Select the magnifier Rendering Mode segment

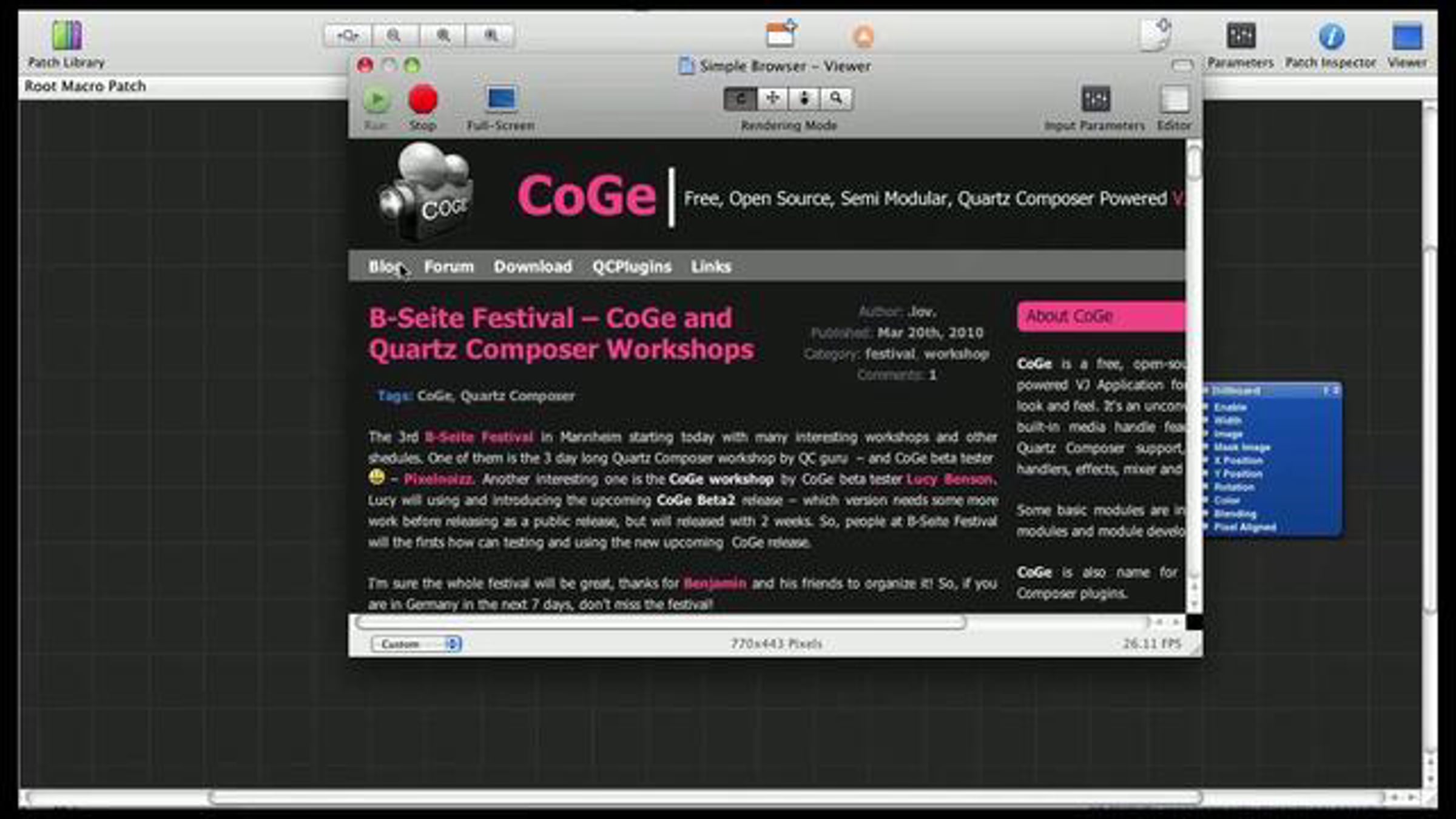click(x=837, y=99)
